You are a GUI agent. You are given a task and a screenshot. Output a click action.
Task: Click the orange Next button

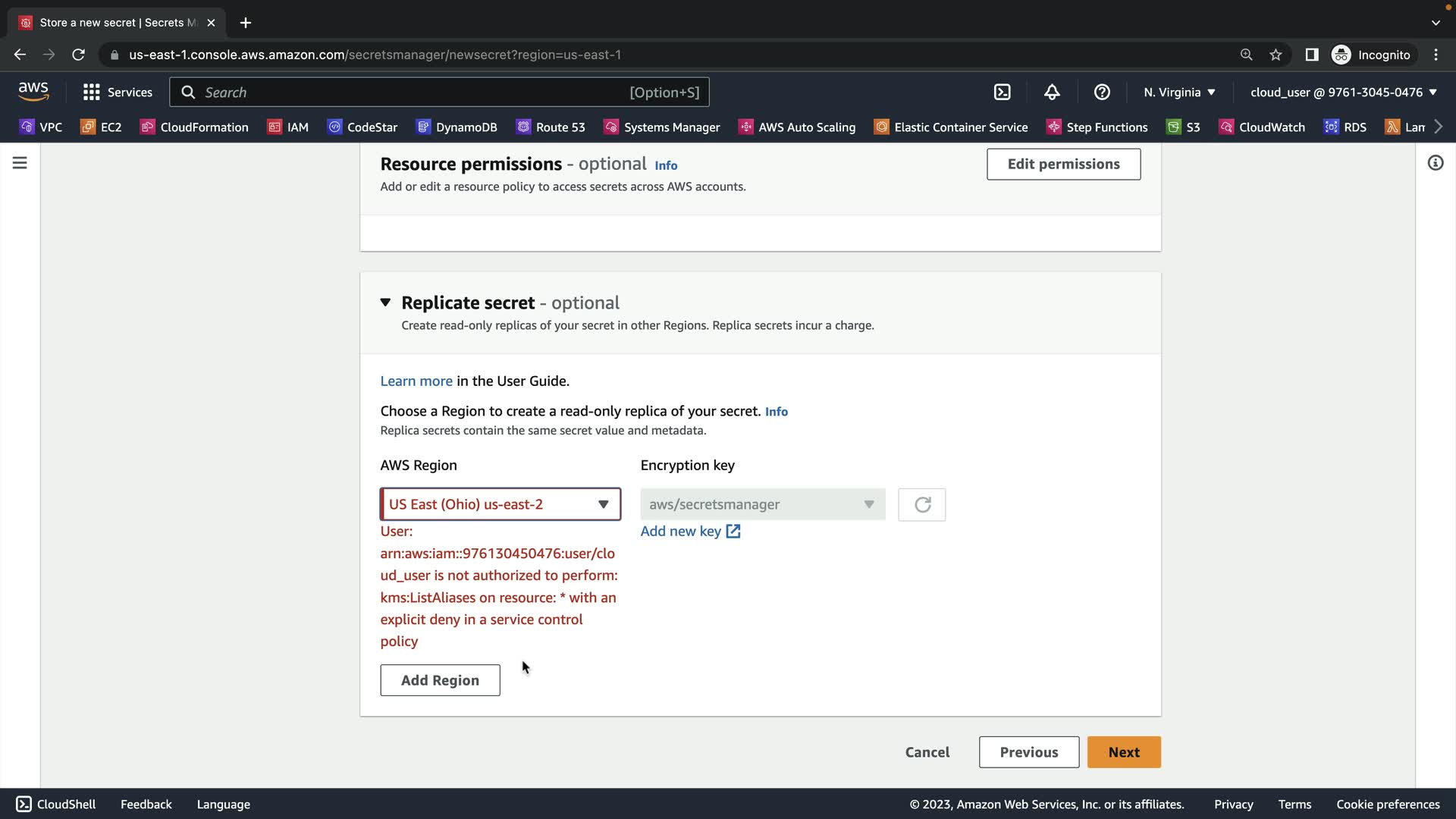point(1123,752)
